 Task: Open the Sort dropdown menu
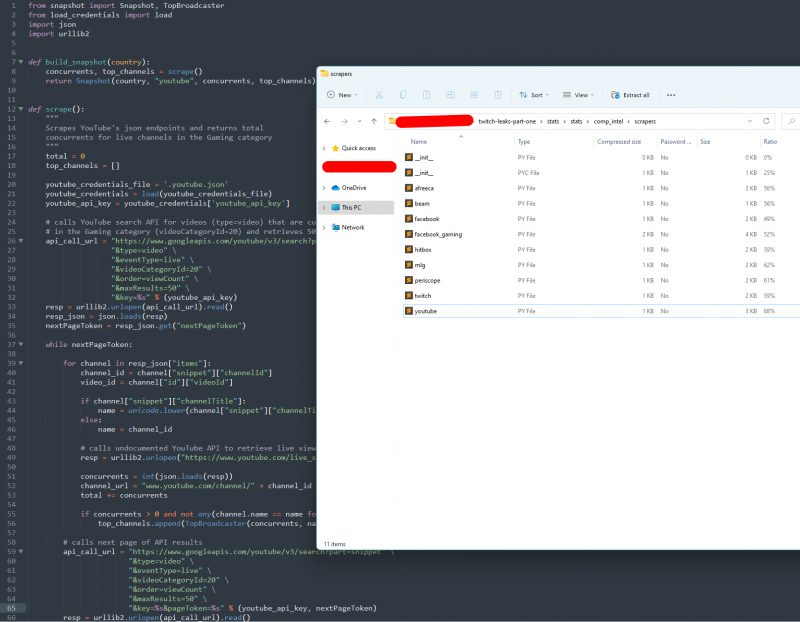pos(533,95)
